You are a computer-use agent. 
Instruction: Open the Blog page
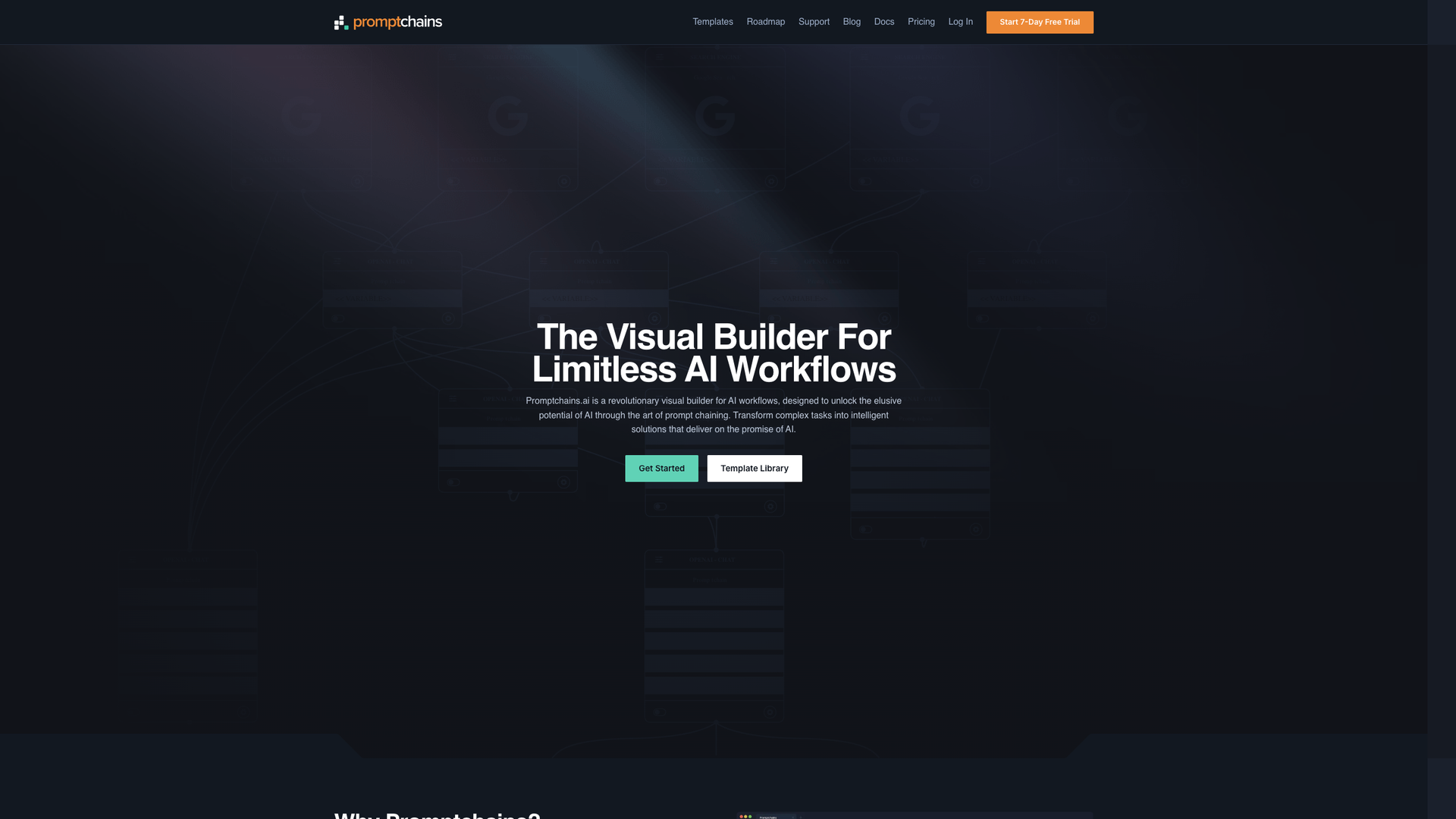coord(851,22)
